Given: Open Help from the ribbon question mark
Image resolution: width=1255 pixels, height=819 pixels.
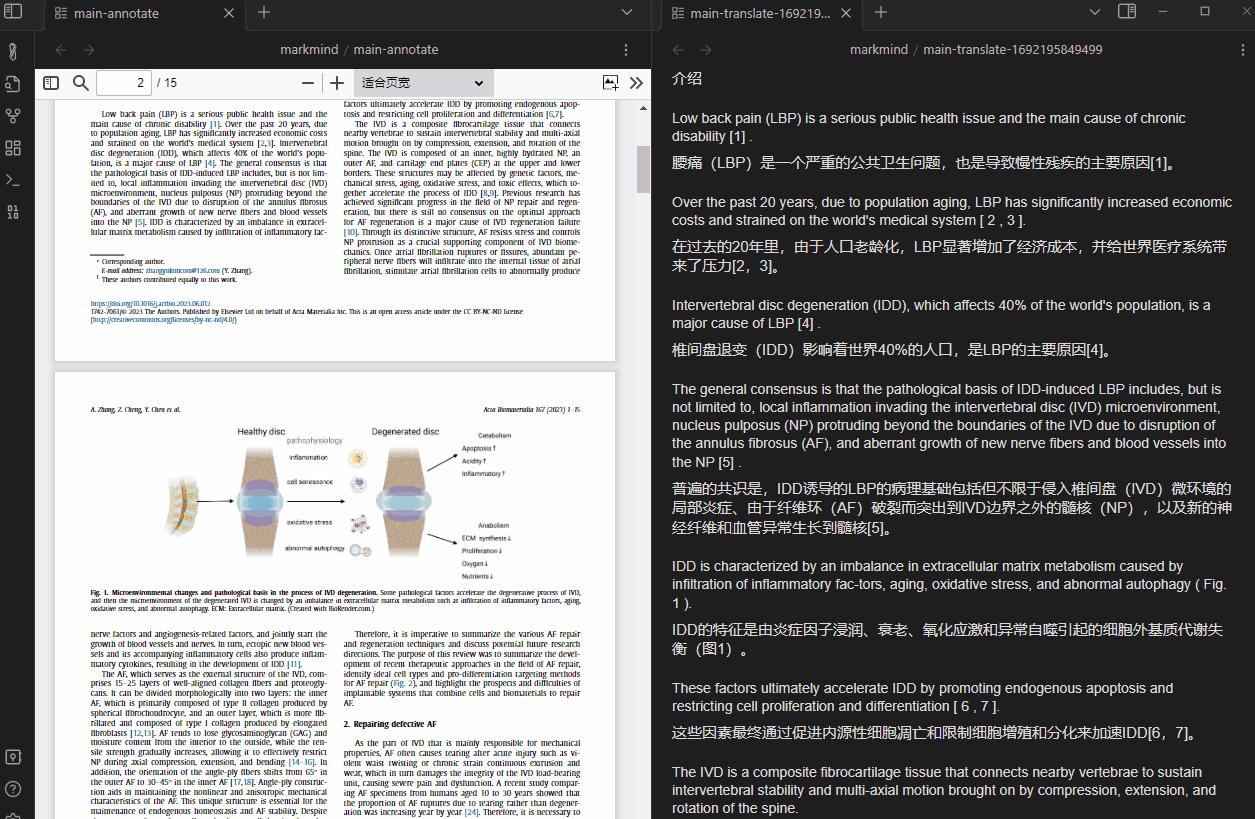Looking at the screenshot, I should click(x=13, y=789).
